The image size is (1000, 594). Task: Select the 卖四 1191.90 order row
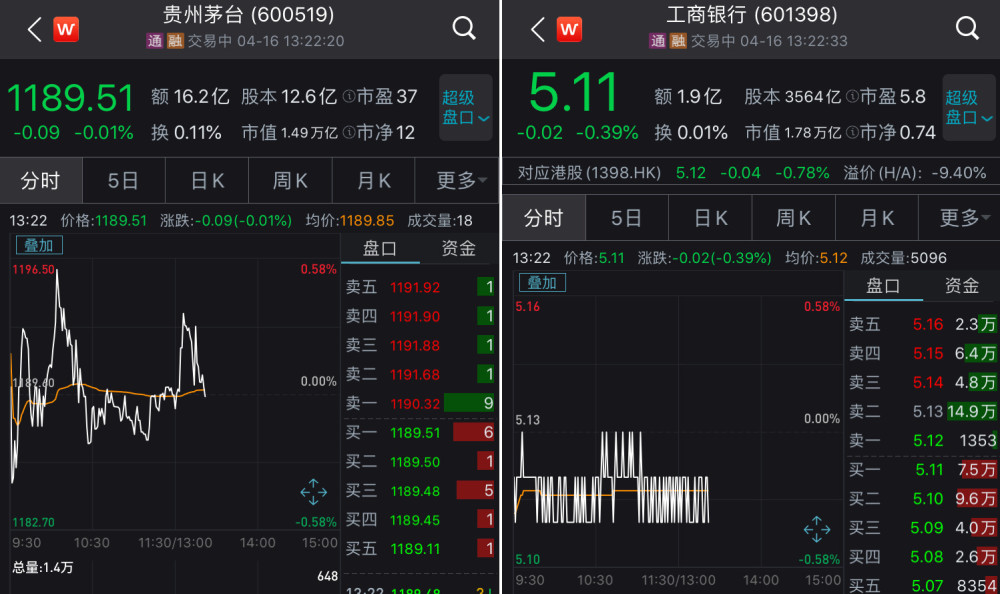(x=420, y=316)
